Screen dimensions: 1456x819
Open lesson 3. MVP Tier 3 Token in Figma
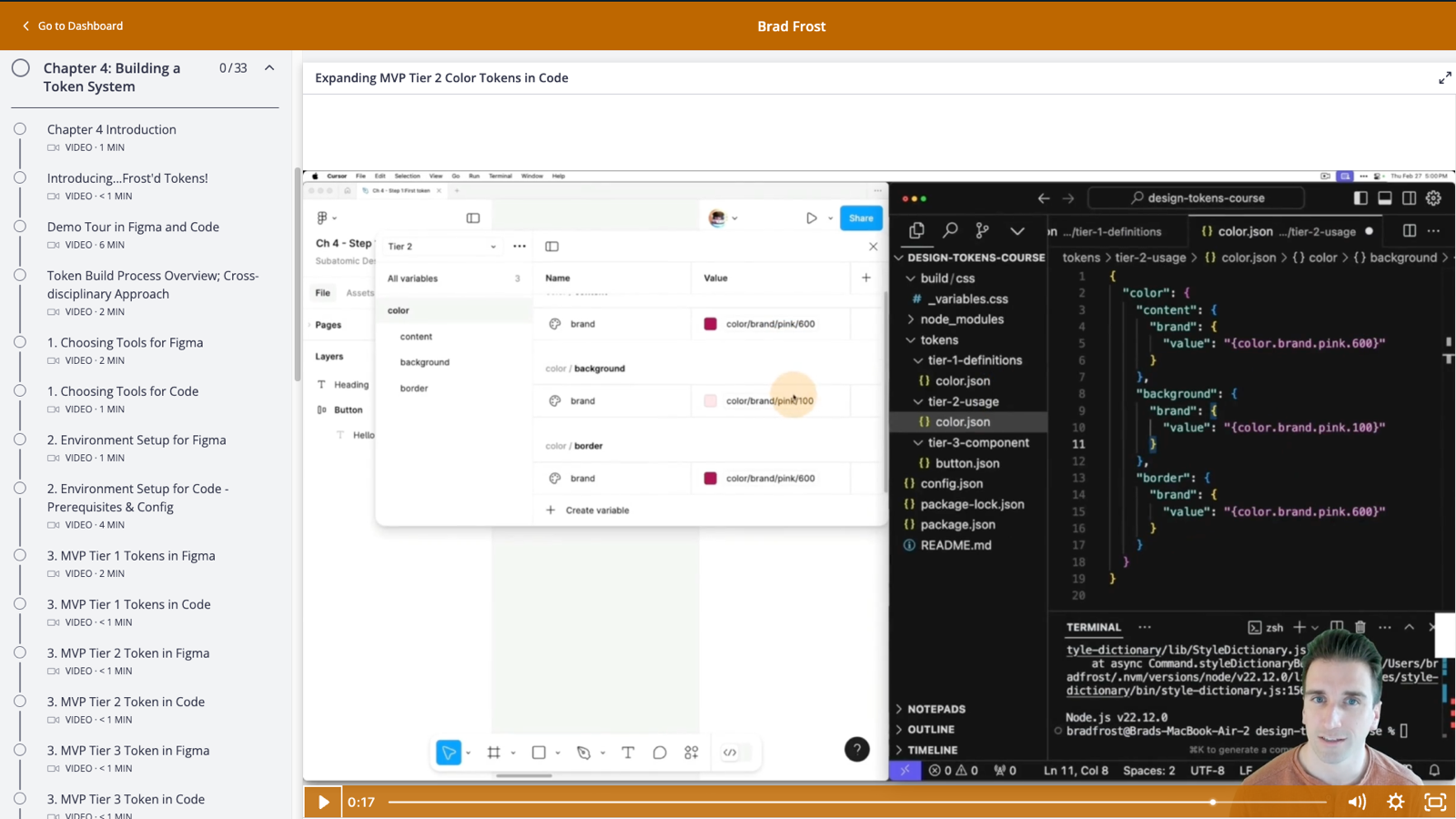[x=128, y=751]
